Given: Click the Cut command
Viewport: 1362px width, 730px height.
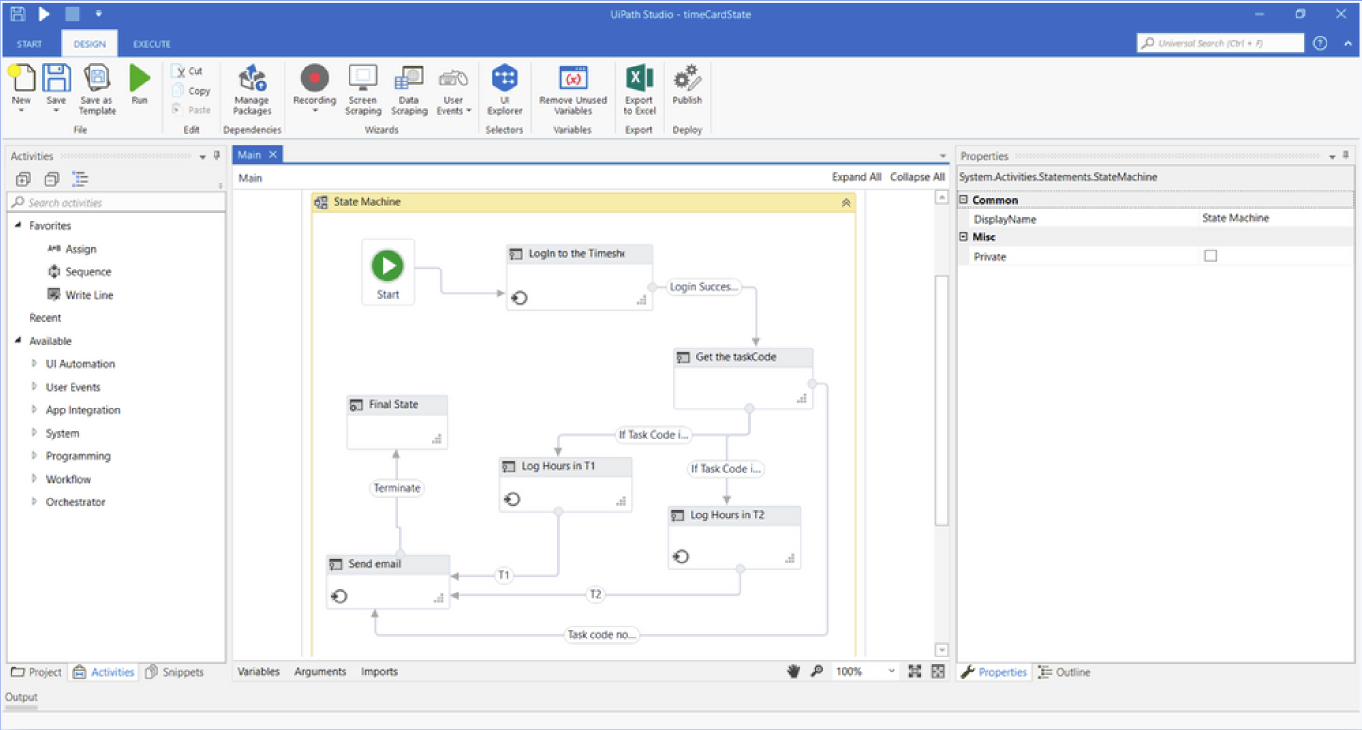Looking at the screenshot, I should tap(187, 71).
